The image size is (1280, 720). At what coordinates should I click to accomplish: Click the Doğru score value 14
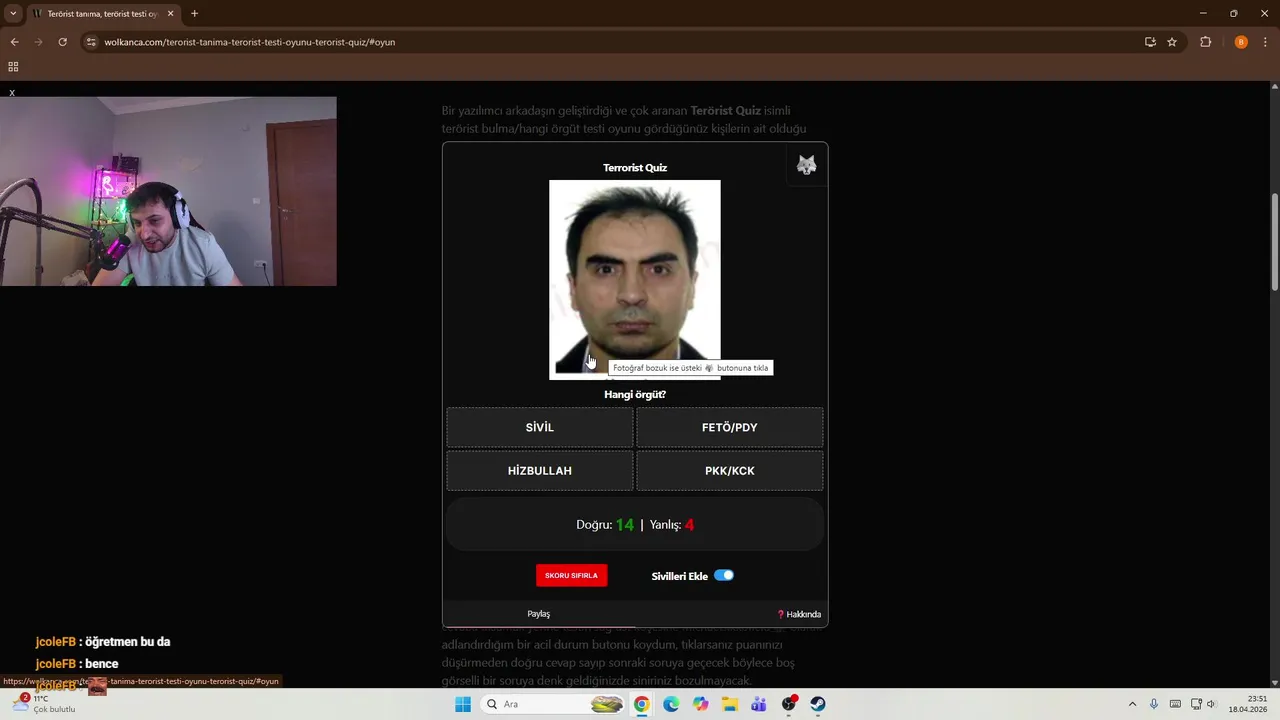624,524
